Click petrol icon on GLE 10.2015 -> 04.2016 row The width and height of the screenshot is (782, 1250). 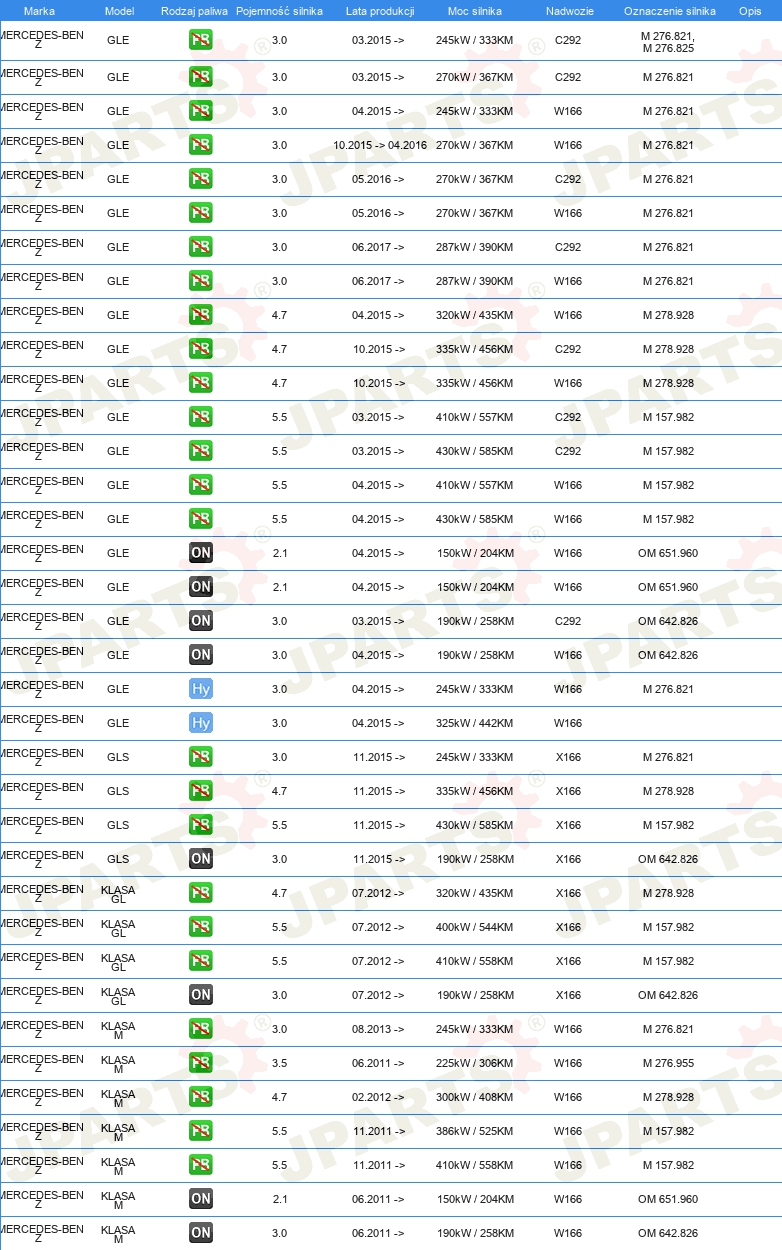201,145
